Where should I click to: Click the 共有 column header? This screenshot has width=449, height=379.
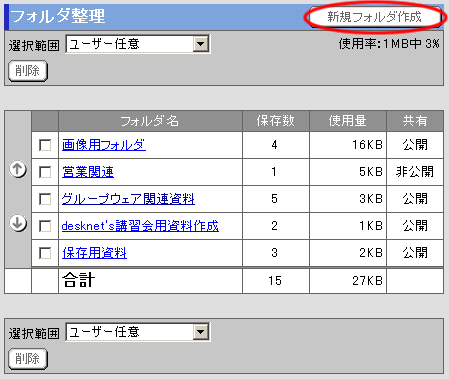pos(415,121)
